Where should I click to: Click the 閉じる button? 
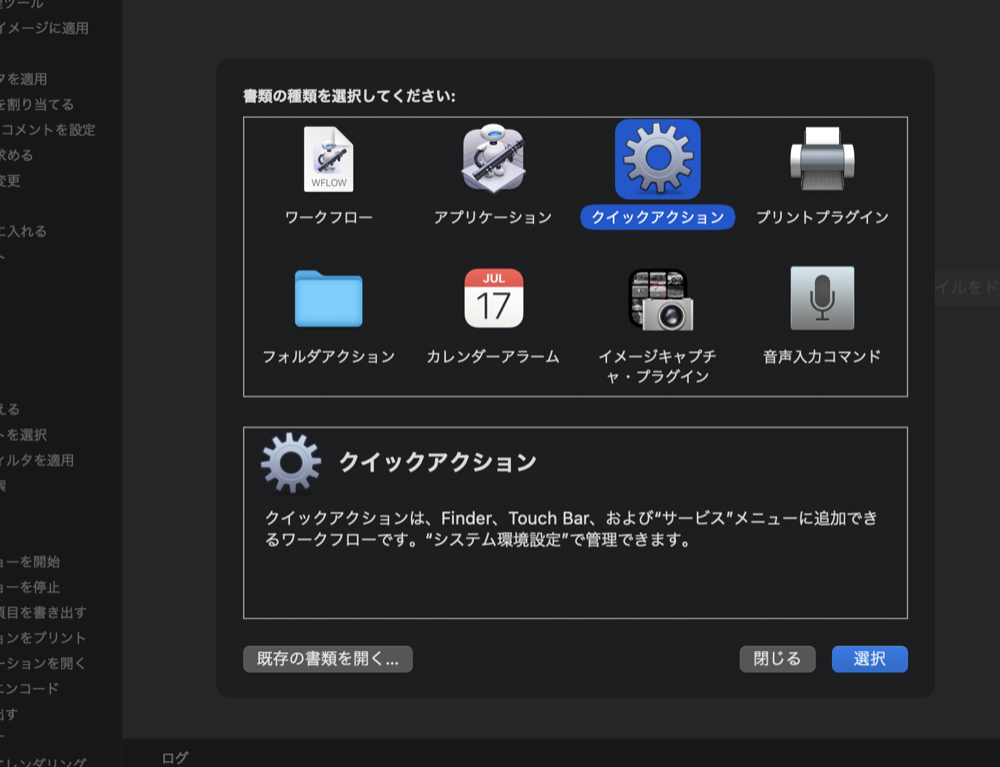point(777,659)
